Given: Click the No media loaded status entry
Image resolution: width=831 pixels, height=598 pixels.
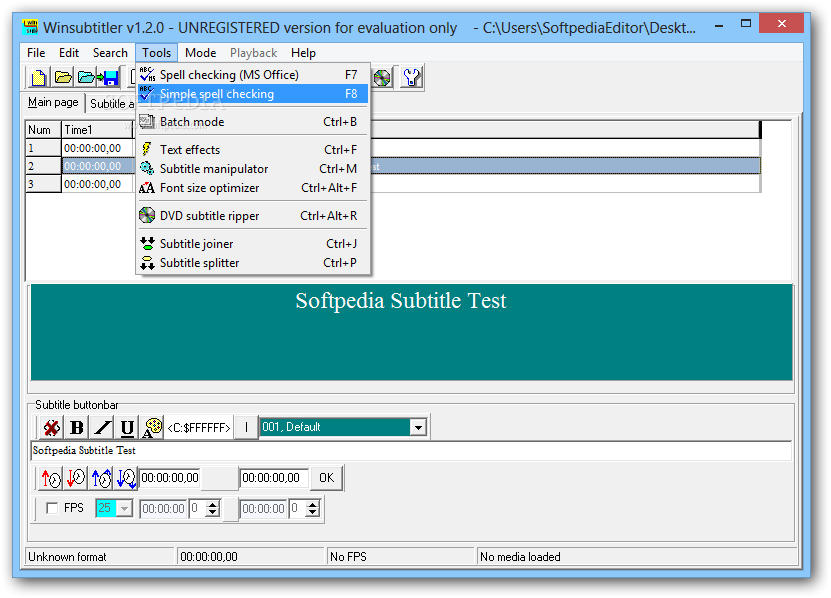Looking at the screenshot, I should [637, 557].
